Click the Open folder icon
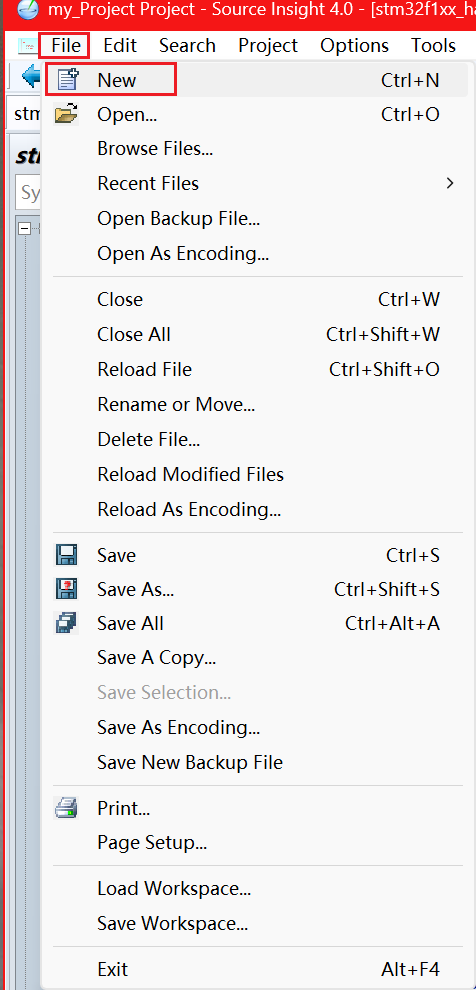 (x=66, y=114)
